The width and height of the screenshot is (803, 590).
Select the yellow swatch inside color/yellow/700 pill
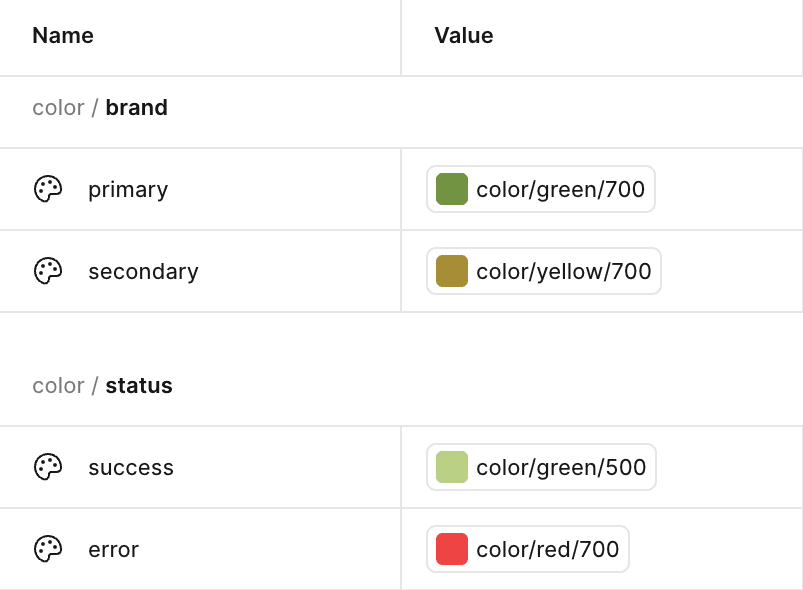pyautogui.click(x=451, y=271)
